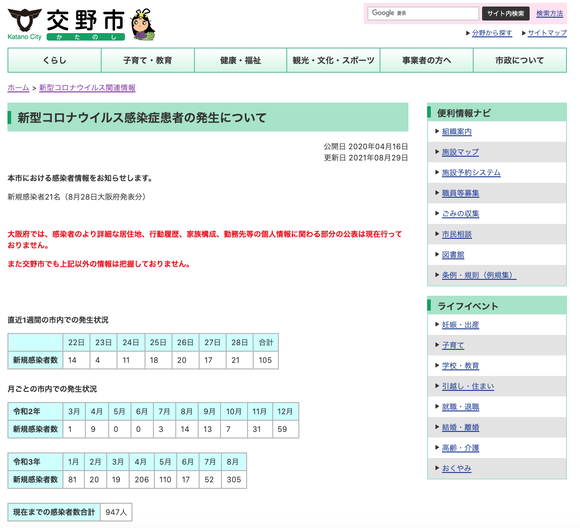Open the ごみの収集 sidebar link
Image resolution: width=580 pixels, height=528 pixels.
point(460,214)
